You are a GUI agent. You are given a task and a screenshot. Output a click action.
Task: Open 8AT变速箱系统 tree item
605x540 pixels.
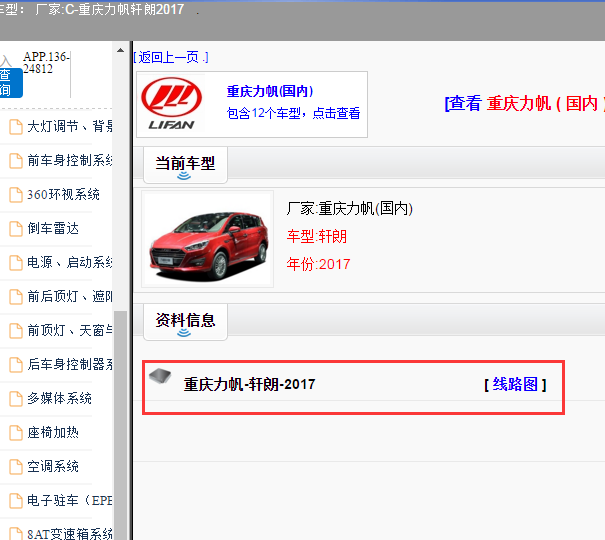click(x=70, y=534)
